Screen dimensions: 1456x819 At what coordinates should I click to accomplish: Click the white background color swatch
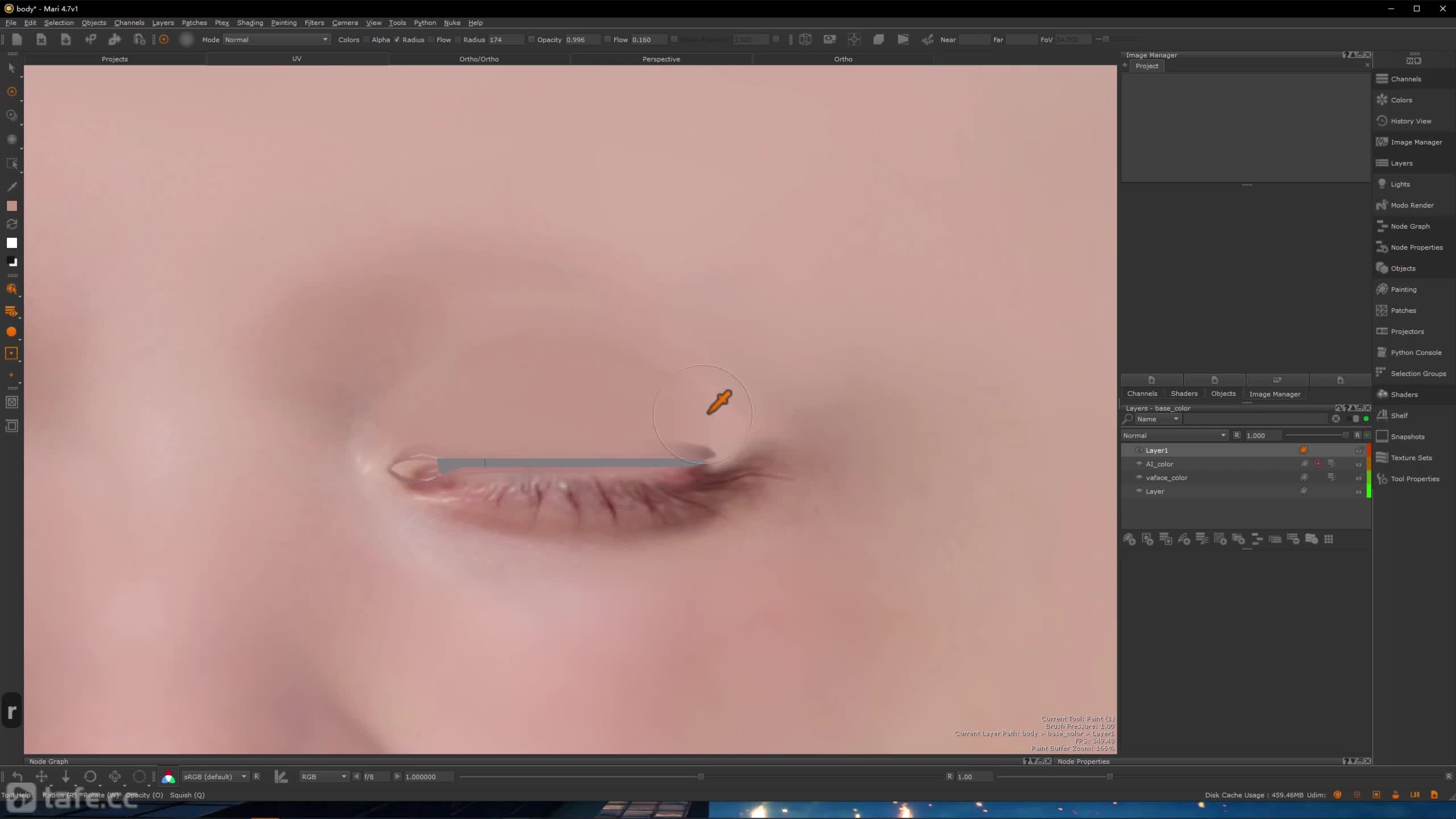(11, 243)
